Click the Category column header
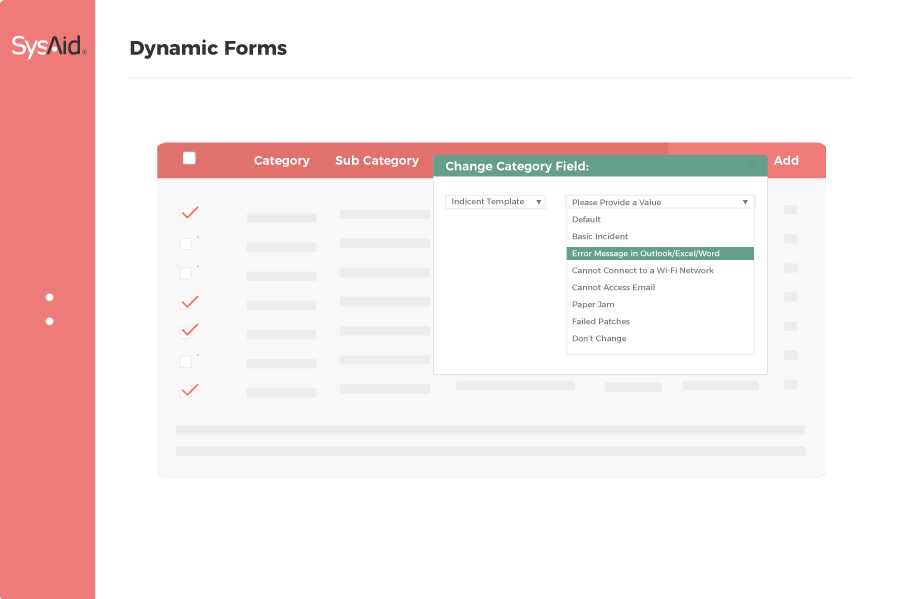The height and width of the screenshot is (599, 902). 281,161
